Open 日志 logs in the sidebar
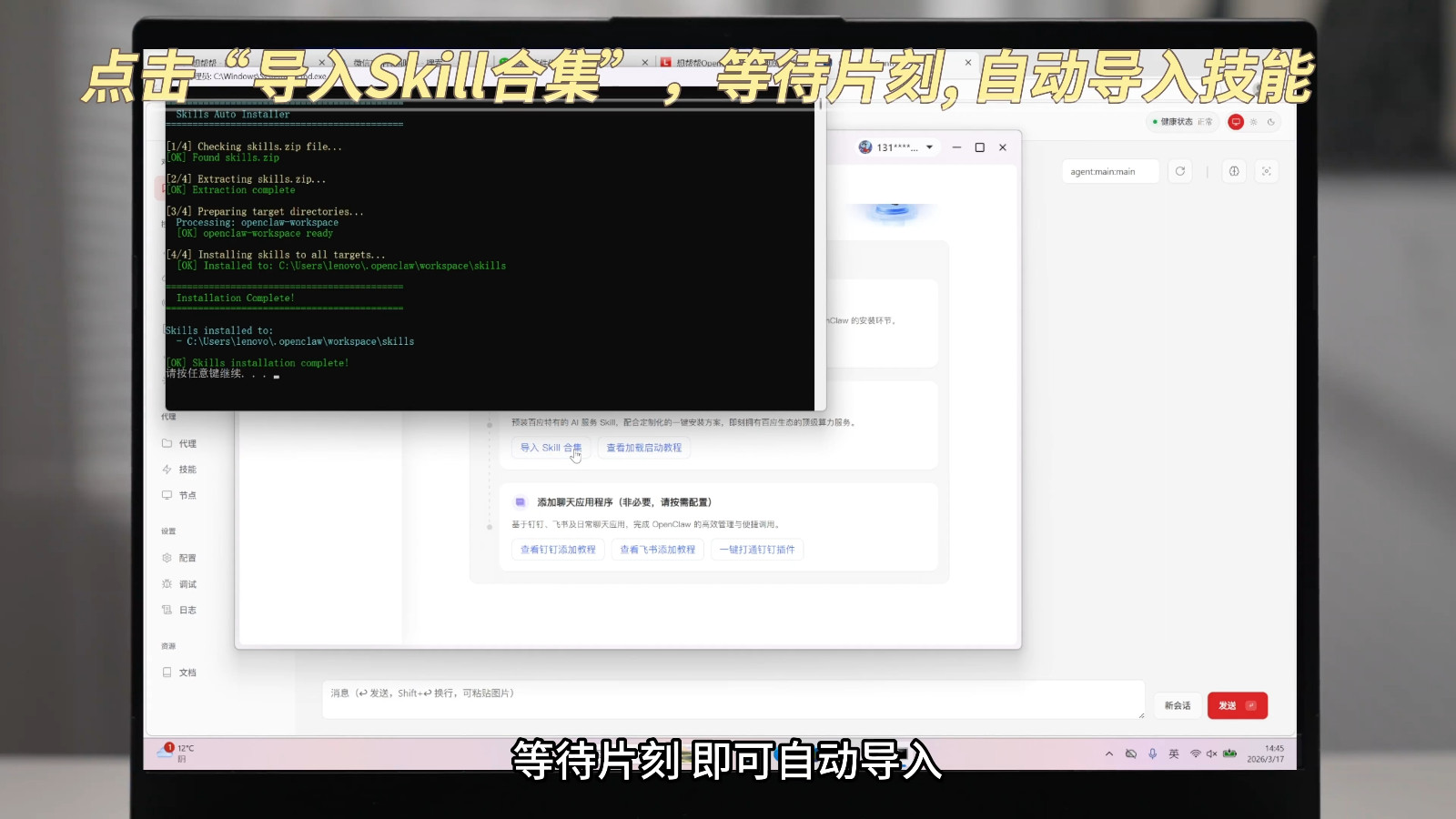Viewport: 1456px width, 819px height. (187, 611)
